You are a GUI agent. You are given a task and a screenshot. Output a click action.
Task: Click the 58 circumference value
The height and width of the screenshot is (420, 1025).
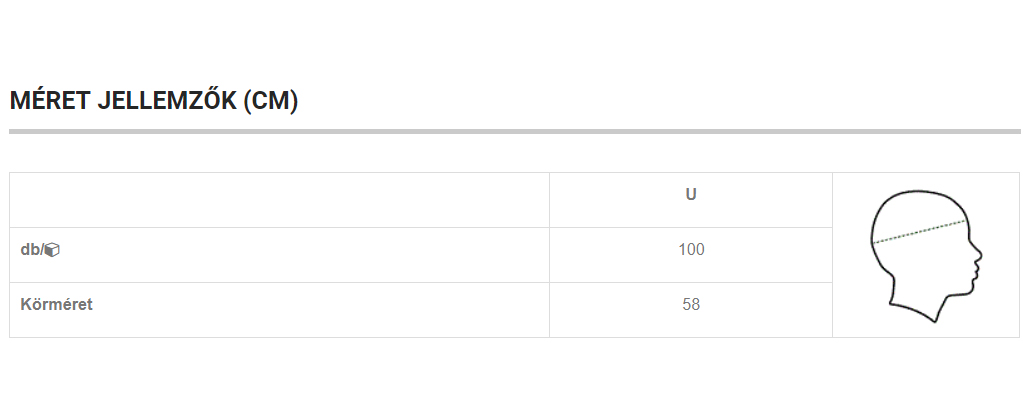tap(690, 305)
